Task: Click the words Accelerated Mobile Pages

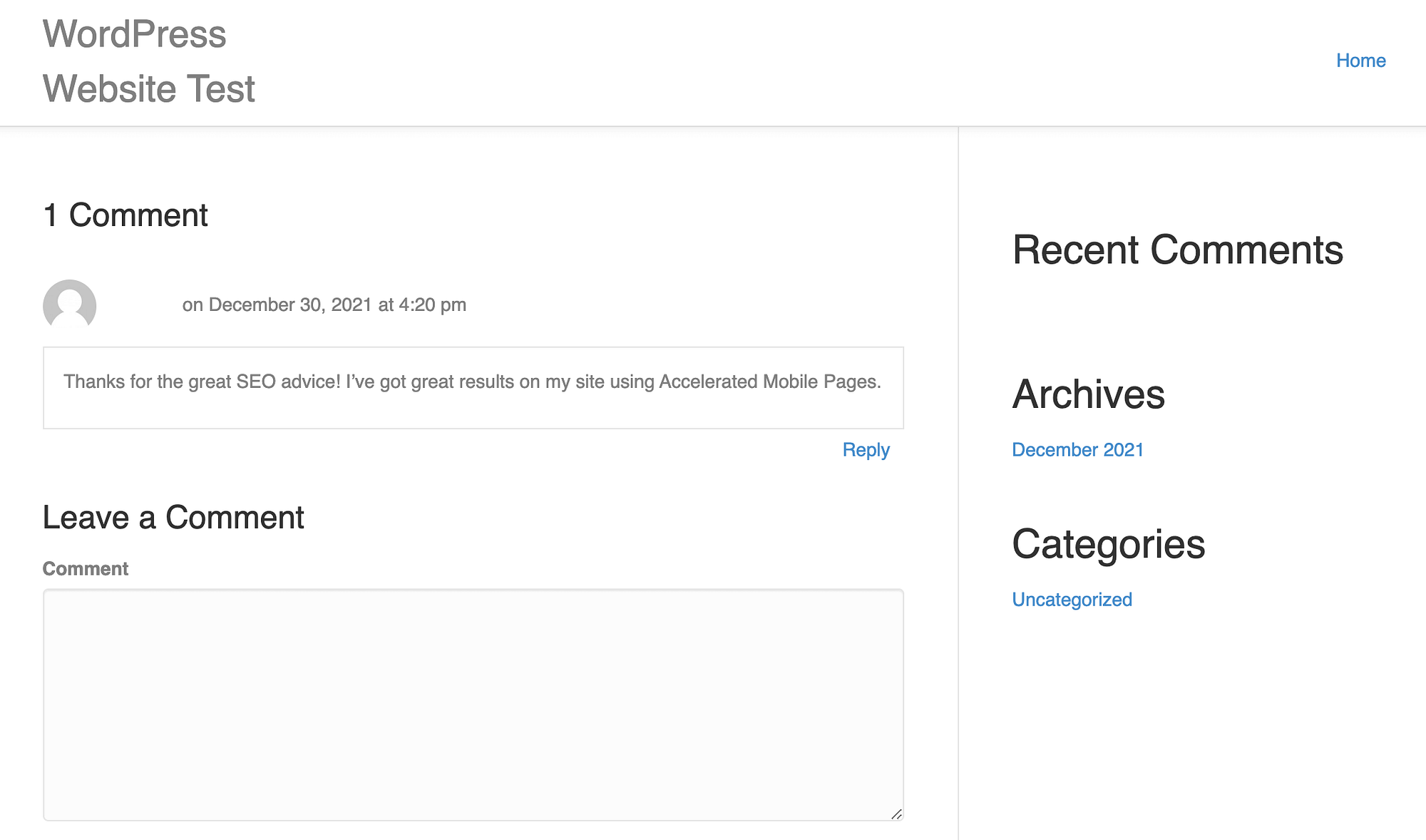Action: pos(769,382)
